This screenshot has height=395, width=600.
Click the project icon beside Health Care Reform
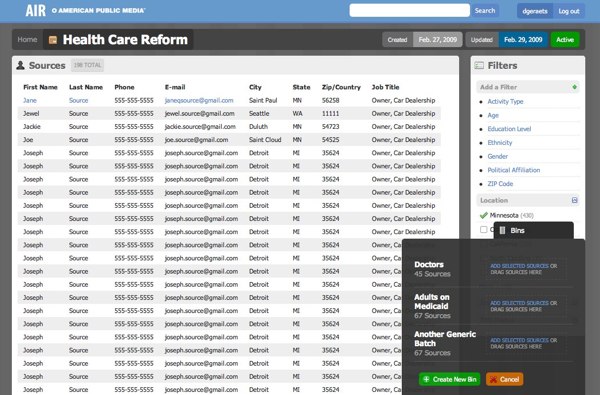tap(53, 40)
